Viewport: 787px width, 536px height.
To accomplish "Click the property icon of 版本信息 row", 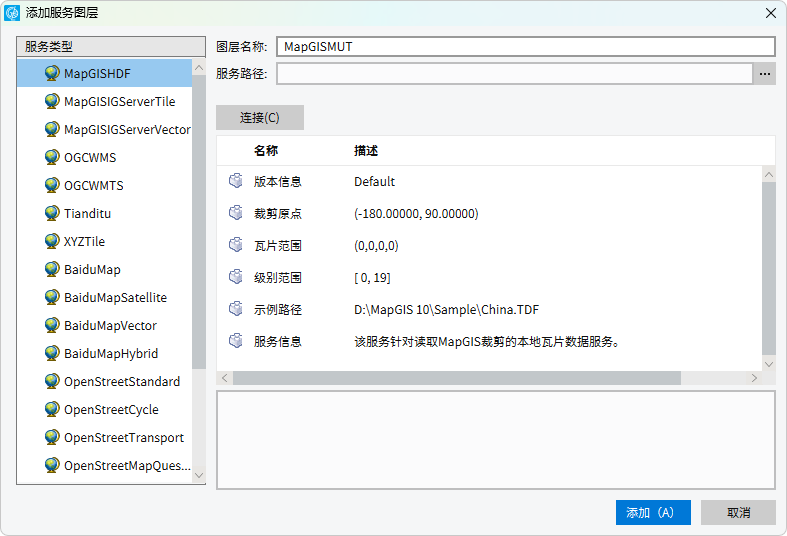I will click(x=236, y=181).
